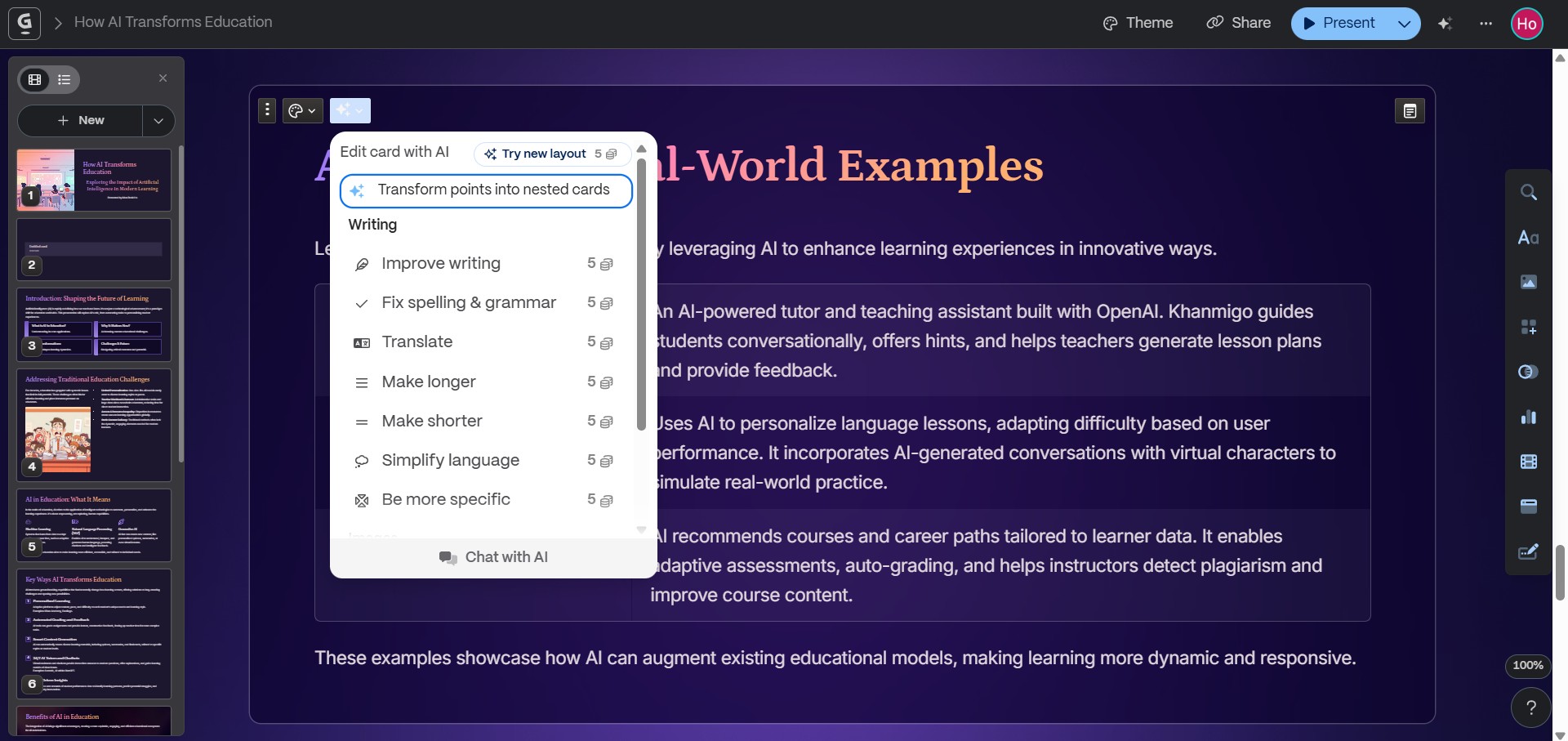The height and width of the screenshot is (741, 1568).
Task: Click the Share link icon button
Action: [x=1239, y=23]
